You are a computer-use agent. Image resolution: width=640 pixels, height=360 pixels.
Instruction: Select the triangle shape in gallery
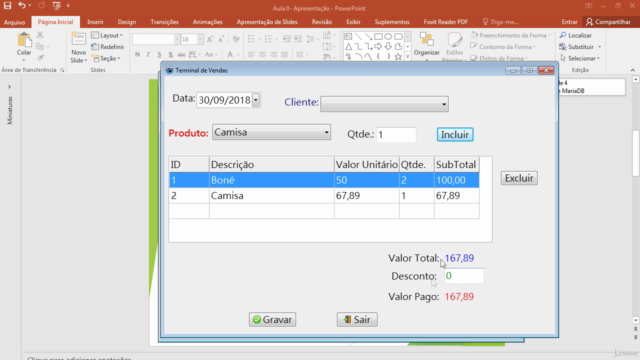(x=349, y=47)
